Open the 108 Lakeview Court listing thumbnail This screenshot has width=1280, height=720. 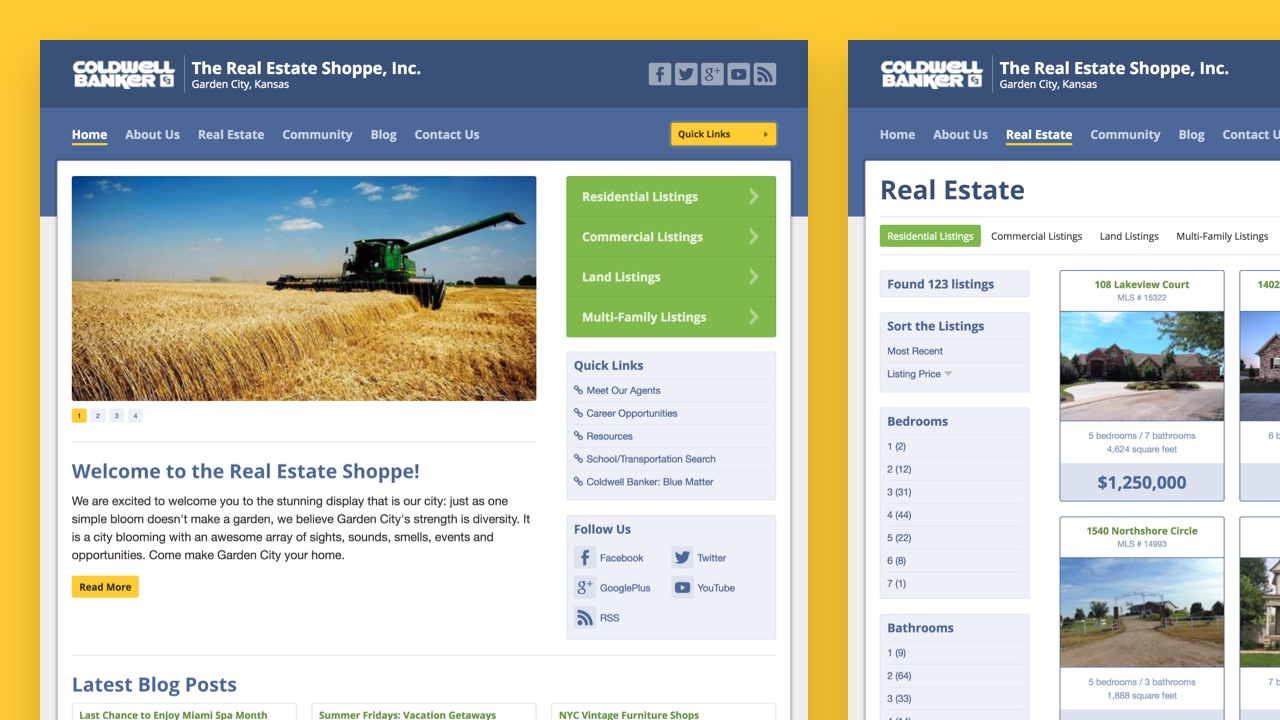coord(1141,367)
